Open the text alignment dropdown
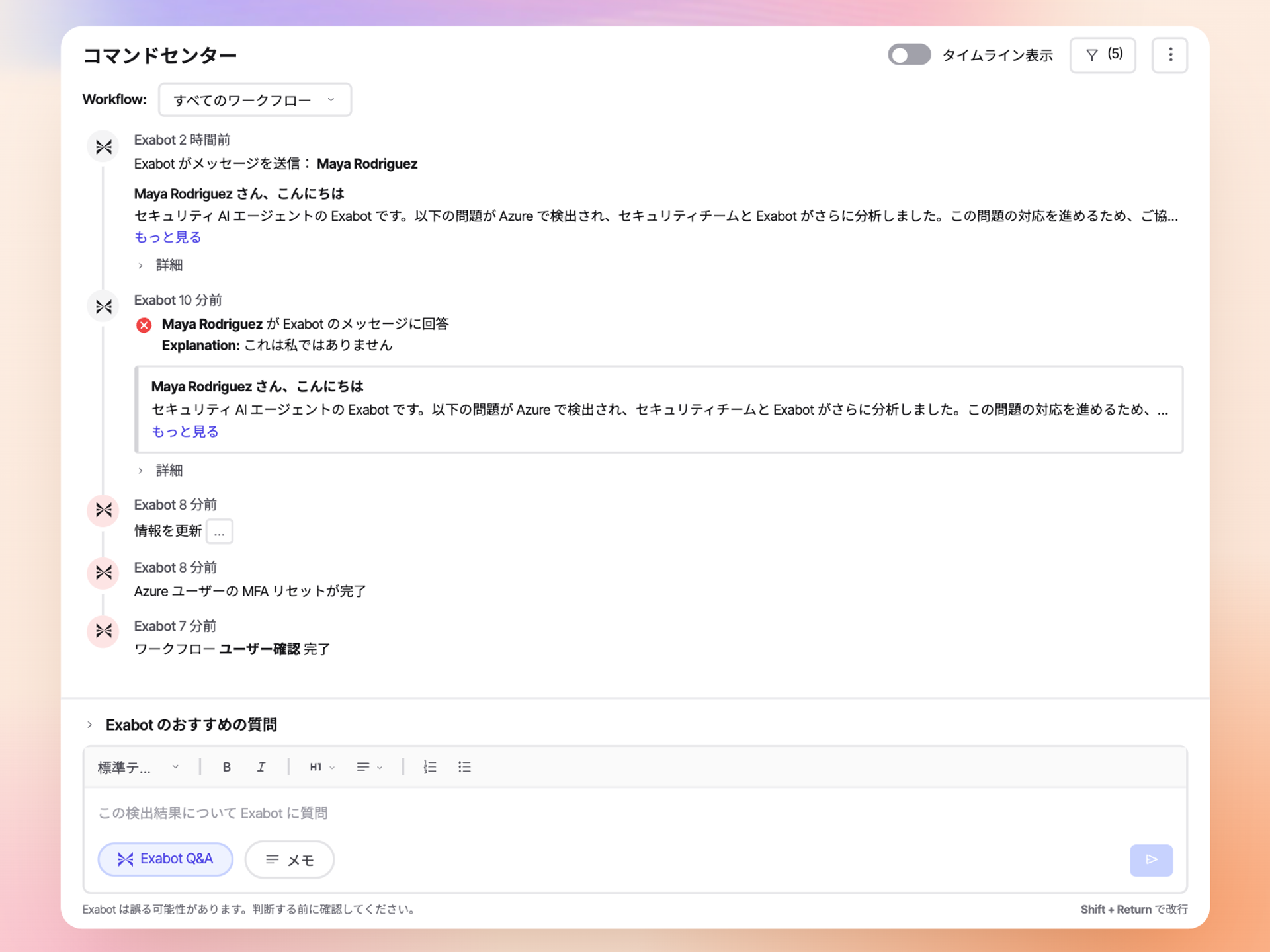1270x952 pixels. [x=369, y=767]
